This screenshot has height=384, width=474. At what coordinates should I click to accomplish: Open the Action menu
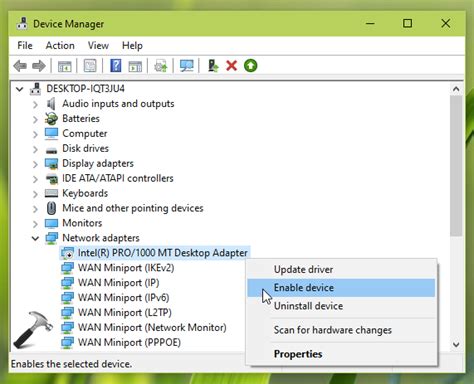[60, 45]
